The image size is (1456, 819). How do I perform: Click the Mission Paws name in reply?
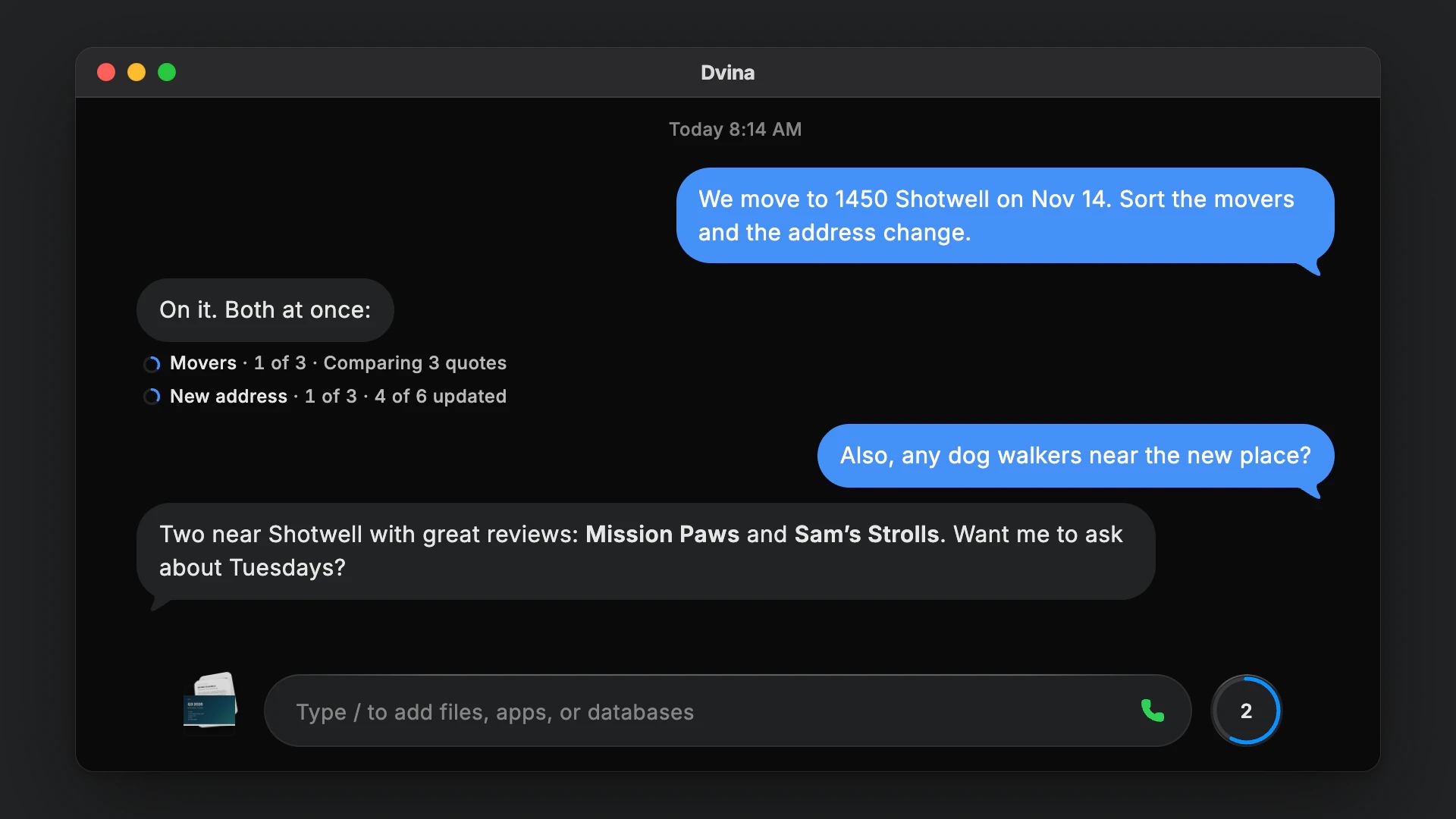(x=662, y=535)
